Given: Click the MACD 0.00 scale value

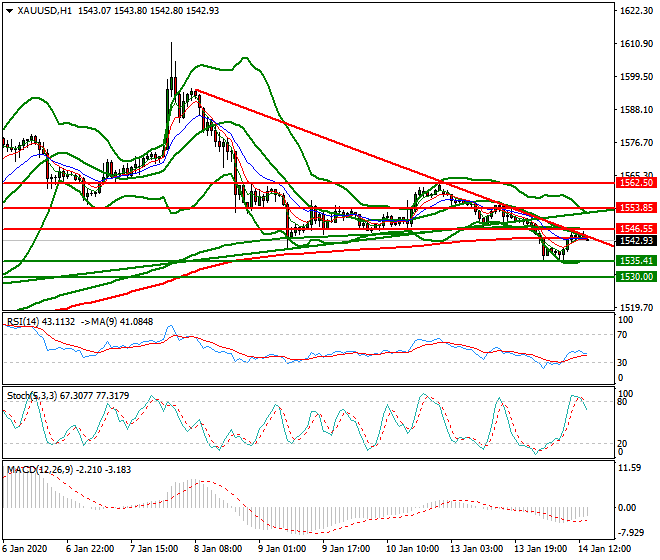Looking at the screenshot, I should pyautogui.click(x=627, y=508).
